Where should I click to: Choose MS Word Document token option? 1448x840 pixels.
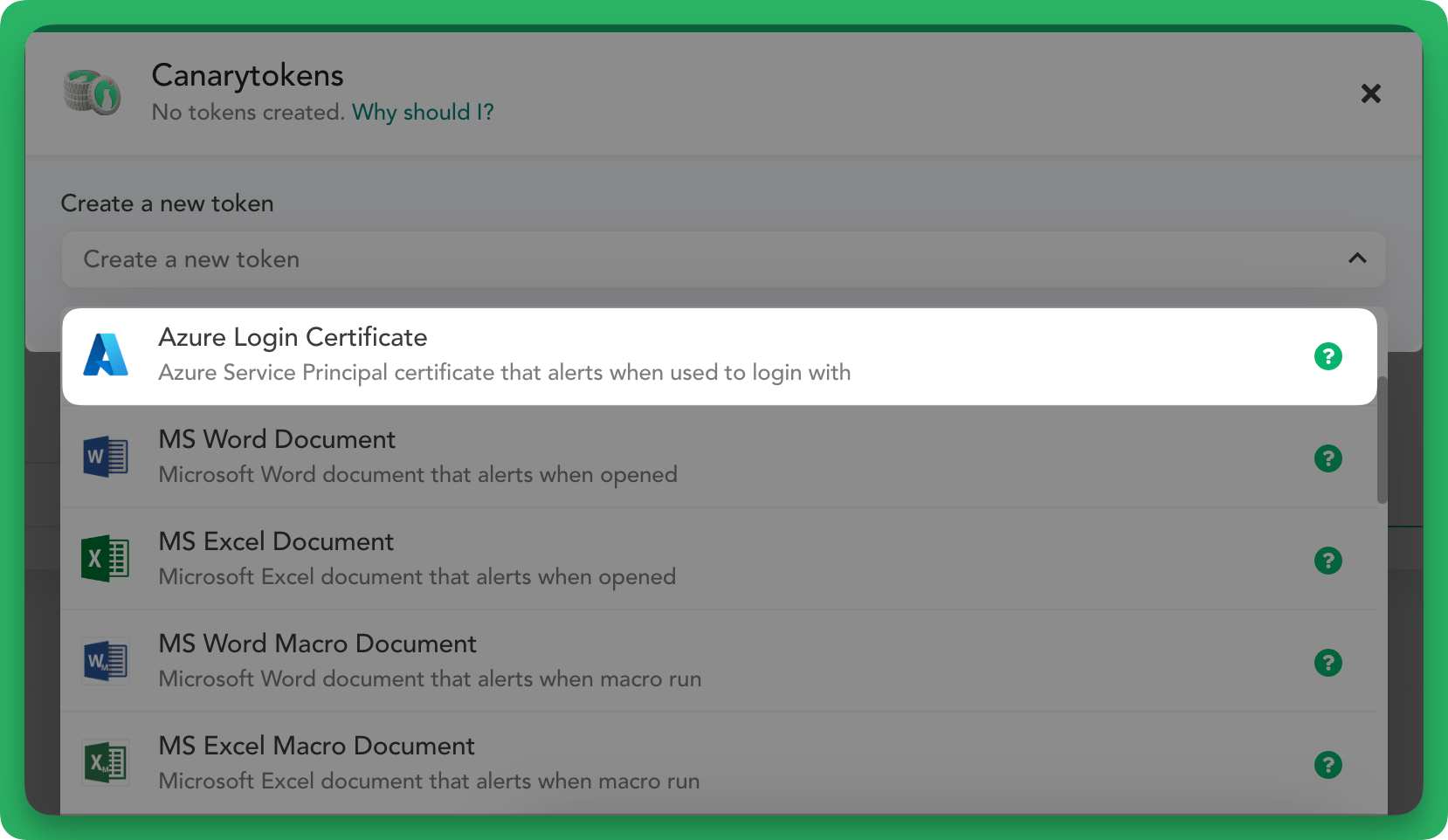(720, 458)
